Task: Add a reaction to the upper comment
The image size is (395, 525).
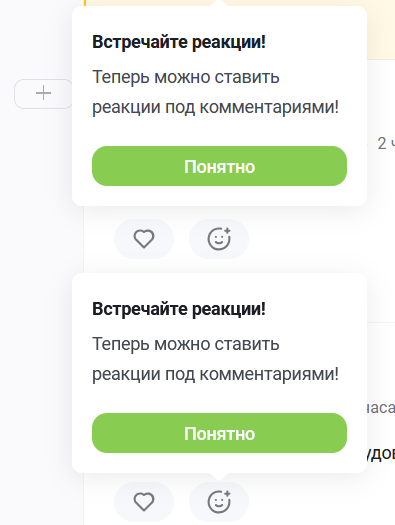Action: 219,239
